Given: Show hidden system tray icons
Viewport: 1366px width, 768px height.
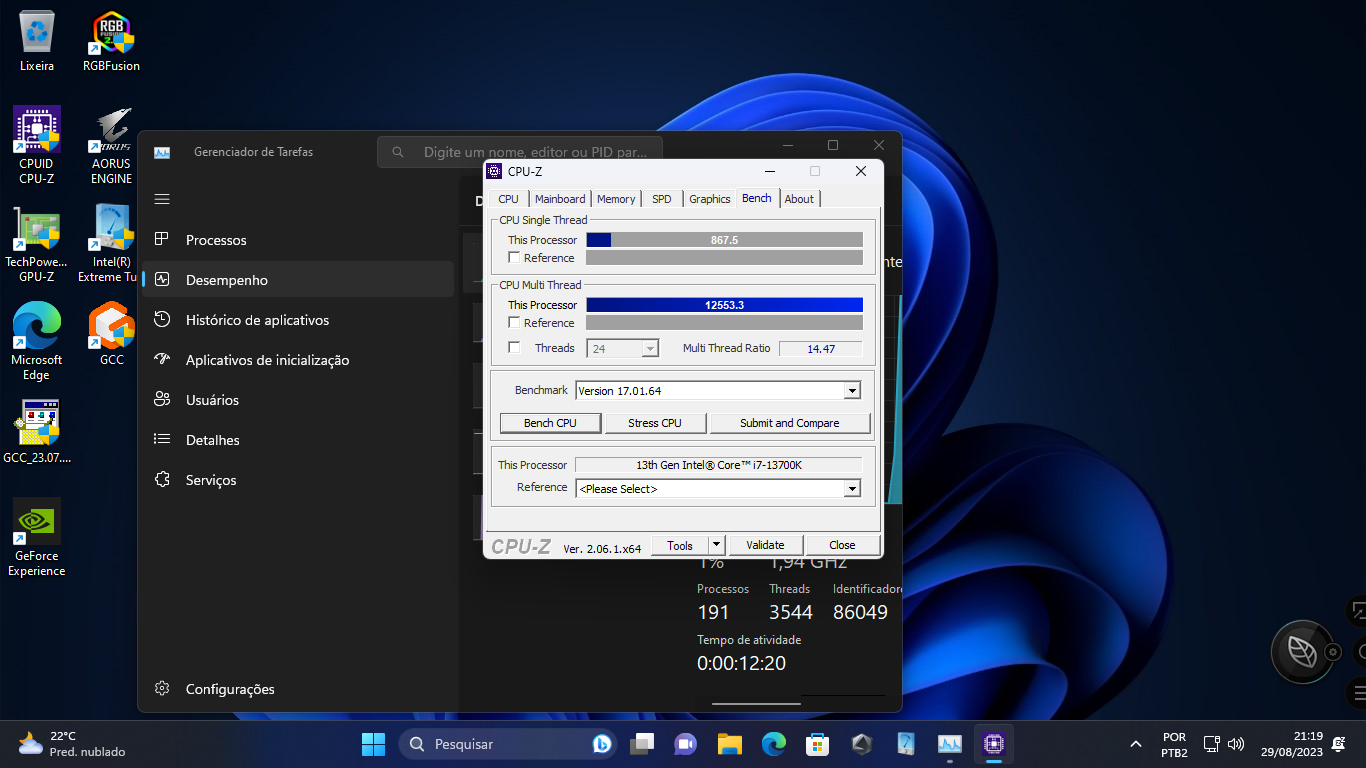Looking at the screenshot, I should click(x=1135, y=744).
